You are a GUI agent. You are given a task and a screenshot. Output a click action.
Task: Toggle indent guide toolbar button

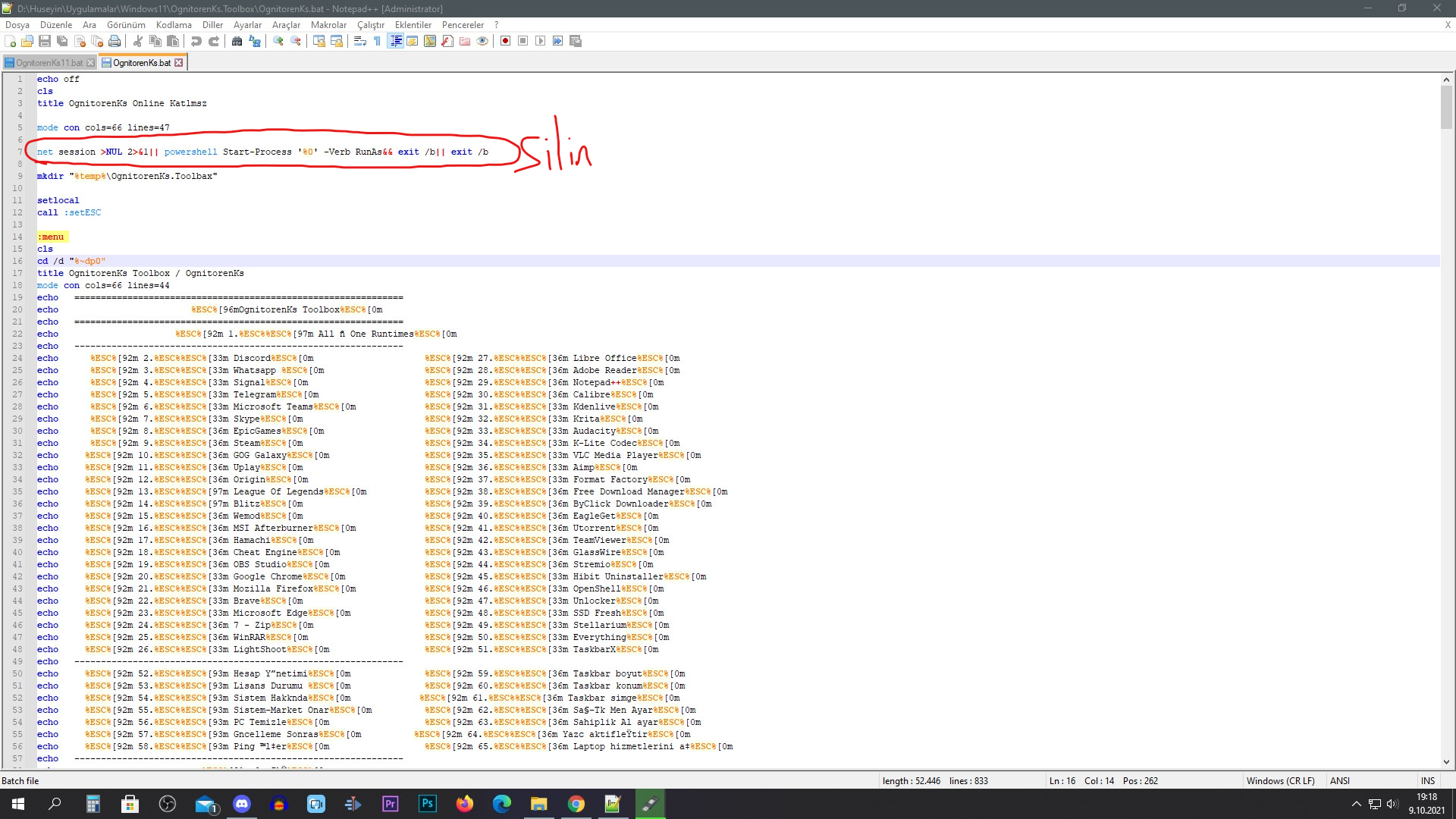pyautogui.click(x=395, y=41)
